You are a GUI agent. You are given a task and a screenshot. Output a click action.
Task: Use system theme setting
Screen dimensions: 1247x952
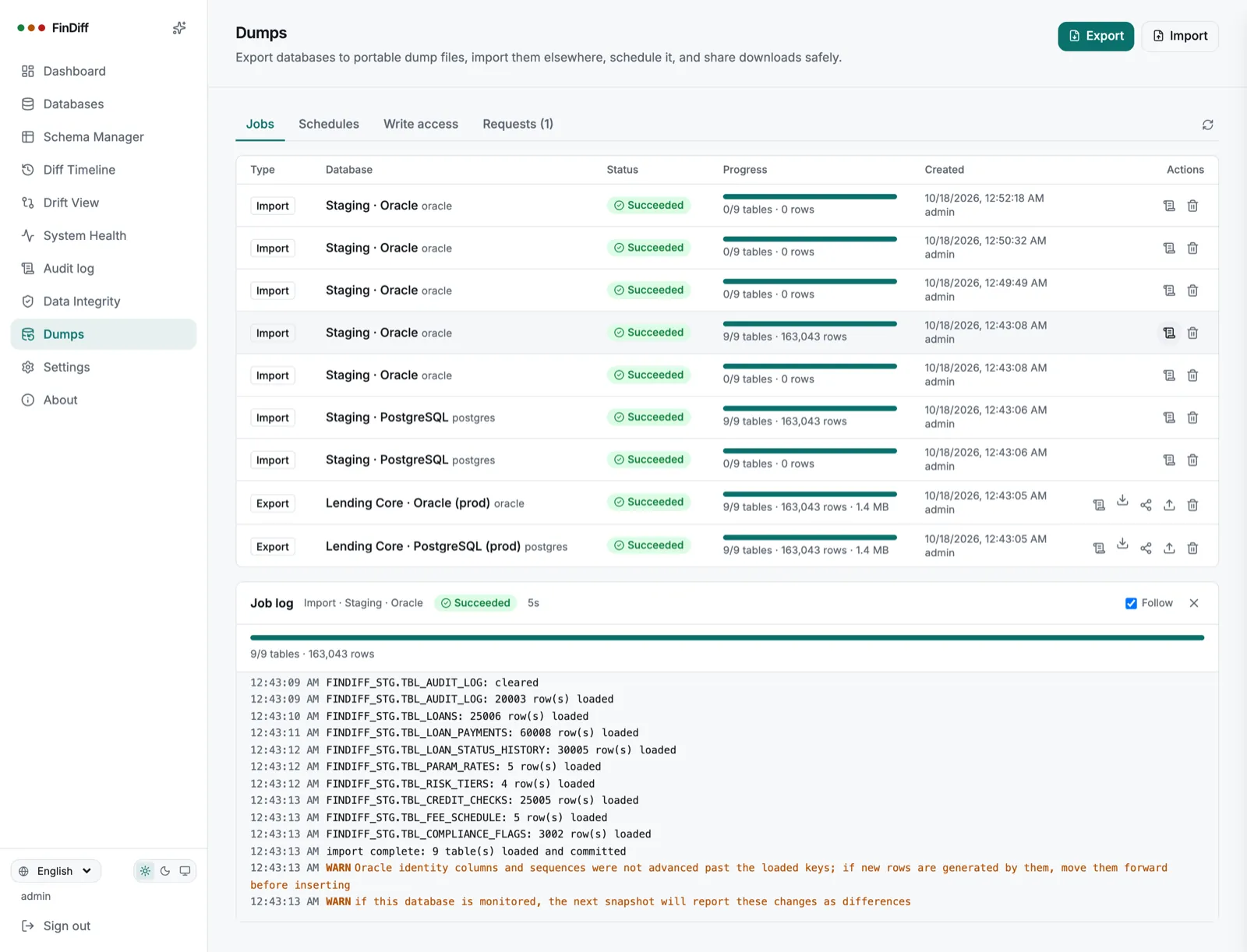click(x=185, y=871)
